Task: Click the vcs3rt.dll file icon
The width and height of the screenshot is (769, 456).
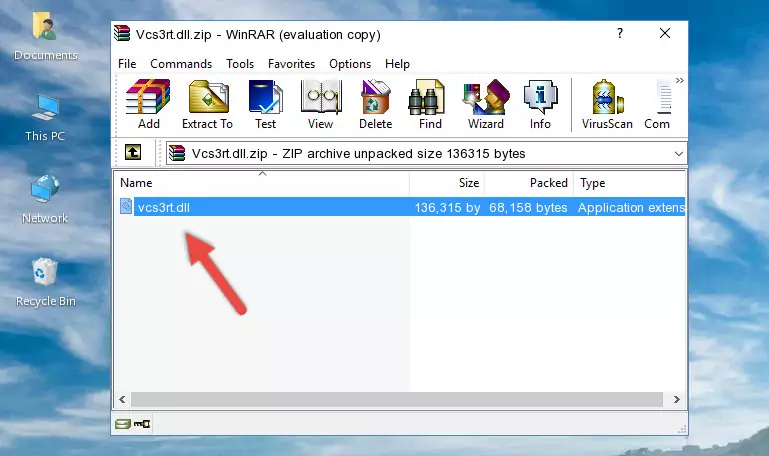Action: (126, 206)
